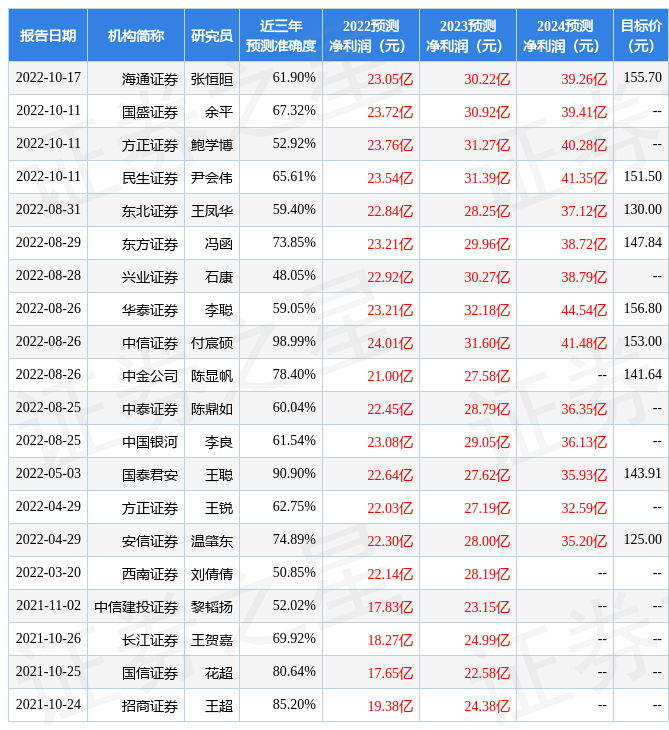
Task: Click 2023 profit forecast 24.99亿
Action: [x=487, y=641]
